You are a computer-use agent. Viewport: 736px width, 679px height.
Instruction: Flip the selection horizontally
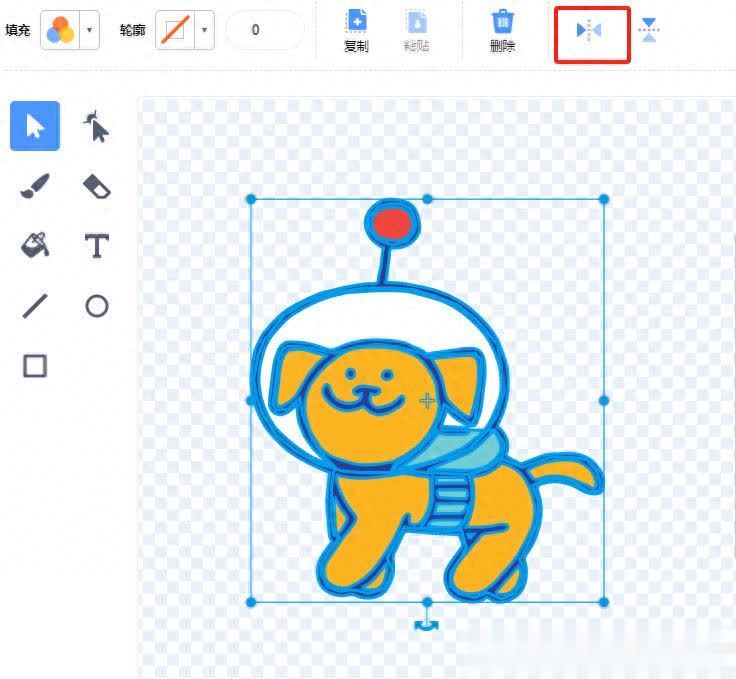[590, 31]
